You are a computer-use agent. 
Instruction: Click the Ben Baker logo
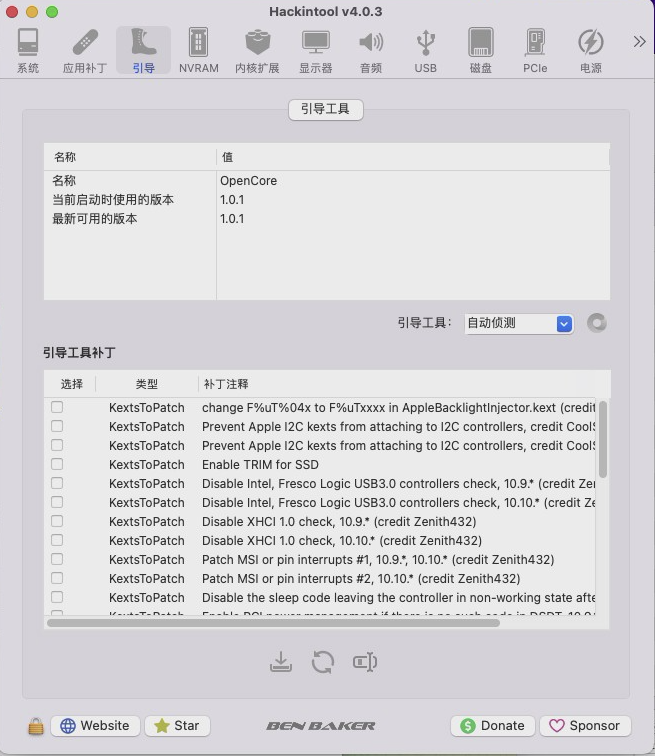coord(321,726)
